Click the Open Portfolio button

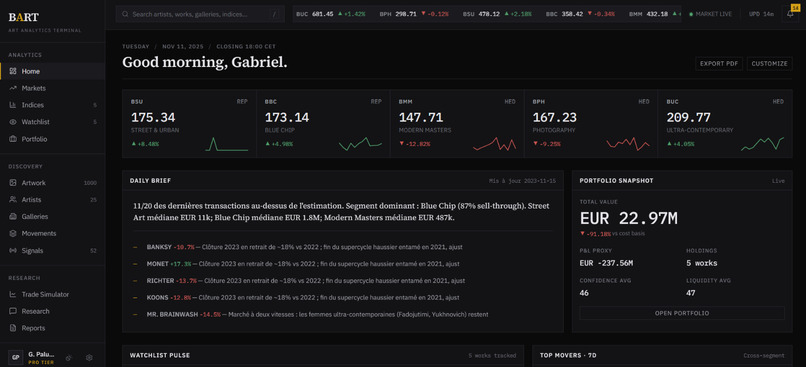pyautogui.click(x=682, y=313)
